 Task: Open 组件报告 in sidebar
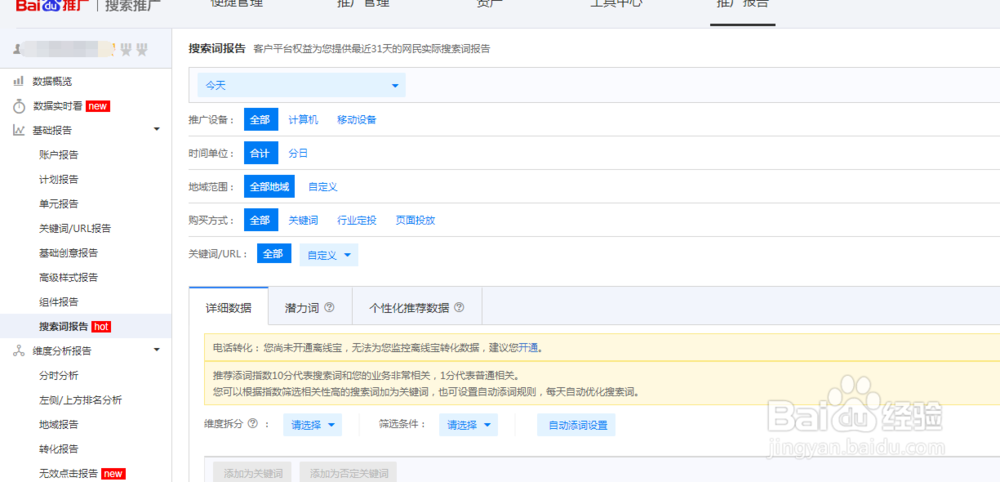pyautogui.click(x=59, y=302)
